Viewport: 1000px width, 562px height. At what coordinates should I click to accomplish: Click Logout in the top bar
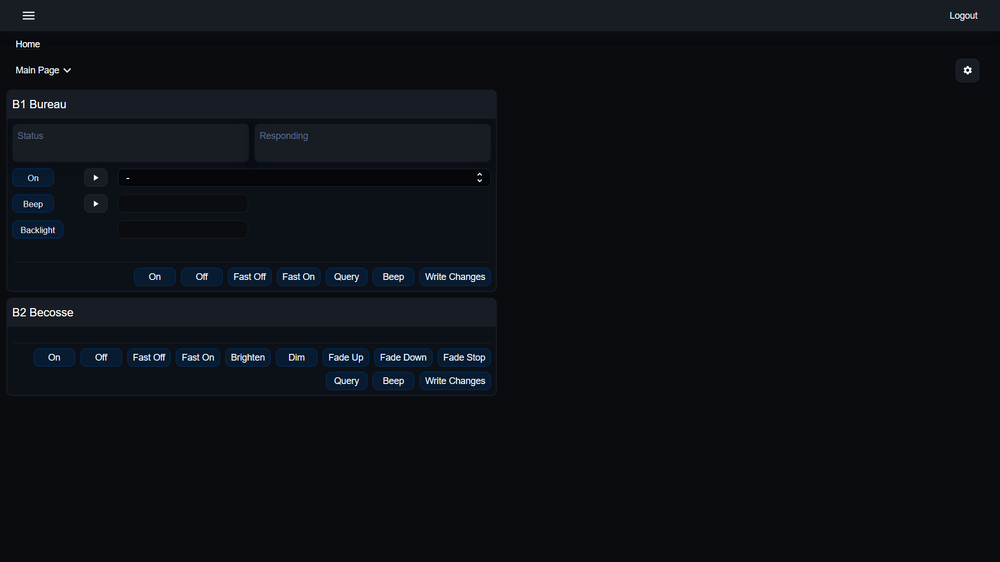click(963, 16)
